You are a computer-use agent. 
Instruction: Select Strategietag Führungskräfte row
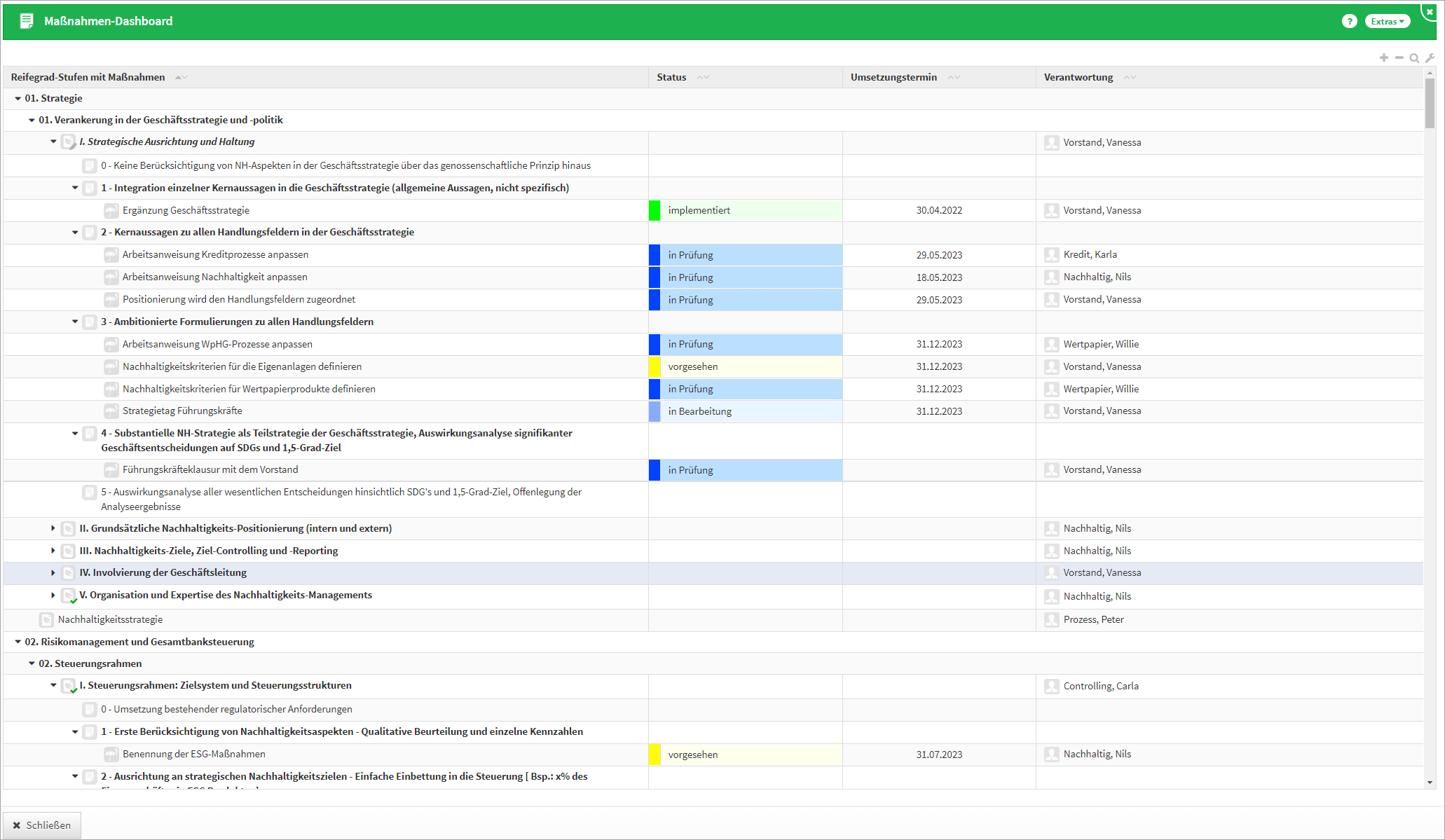point(182,411)
